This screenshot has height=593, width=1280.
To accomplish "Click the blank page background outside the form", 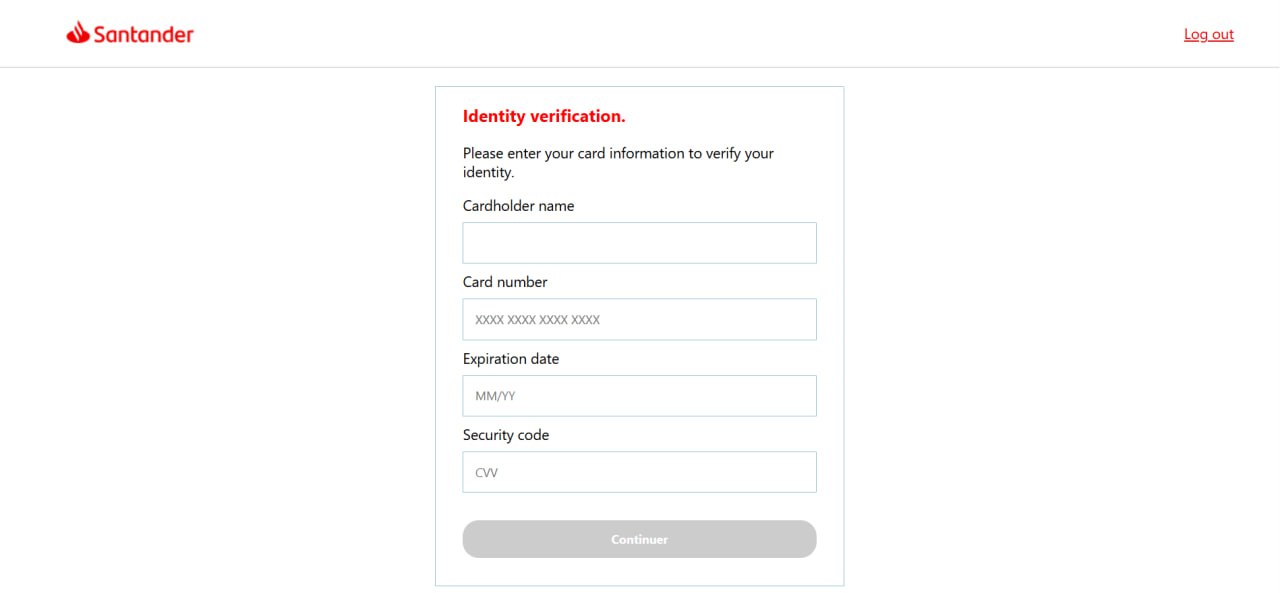I will click(x=1050, y=330).
